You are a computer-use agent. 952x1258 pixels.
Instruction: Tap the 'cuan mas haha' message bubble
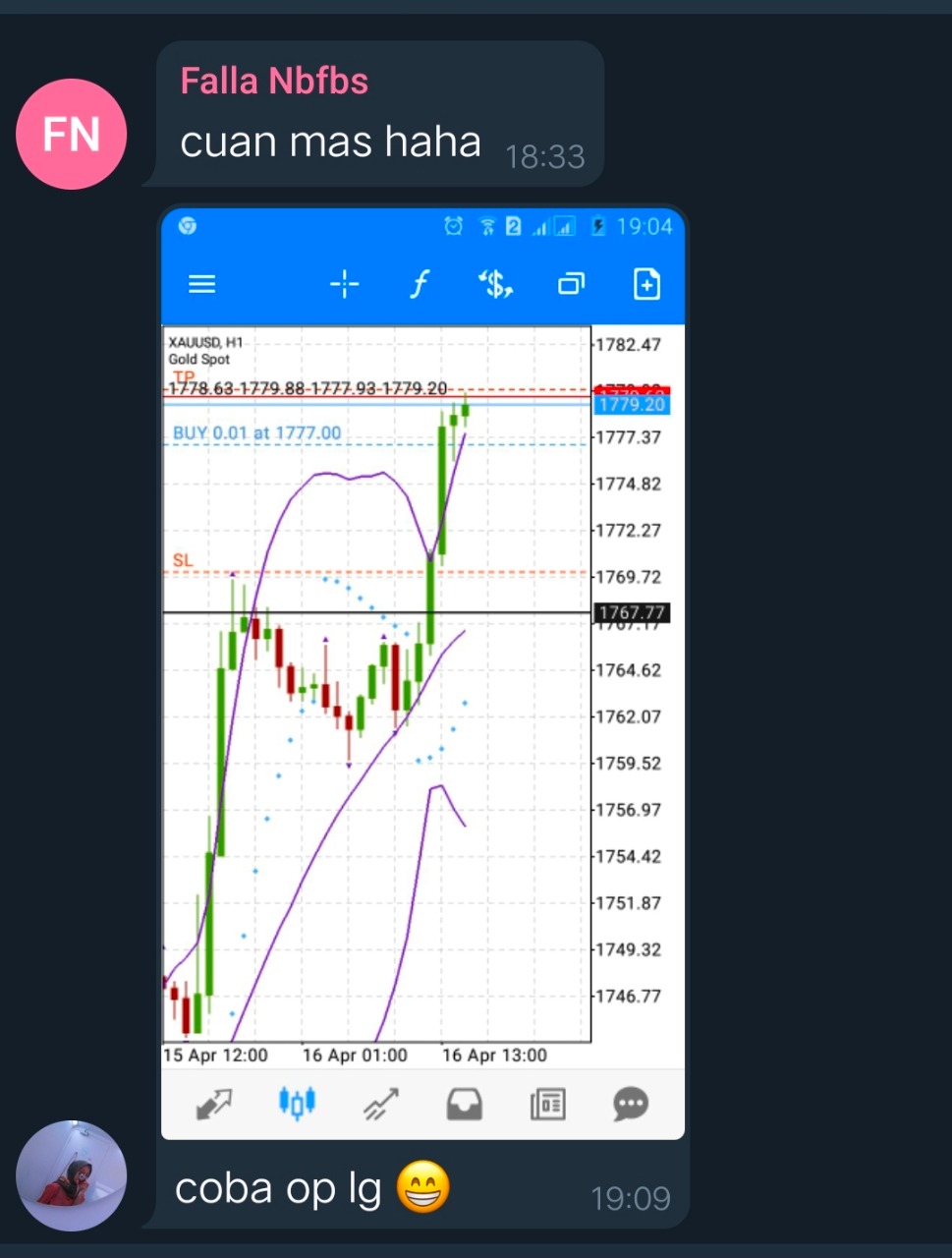[x=379, y=114]
